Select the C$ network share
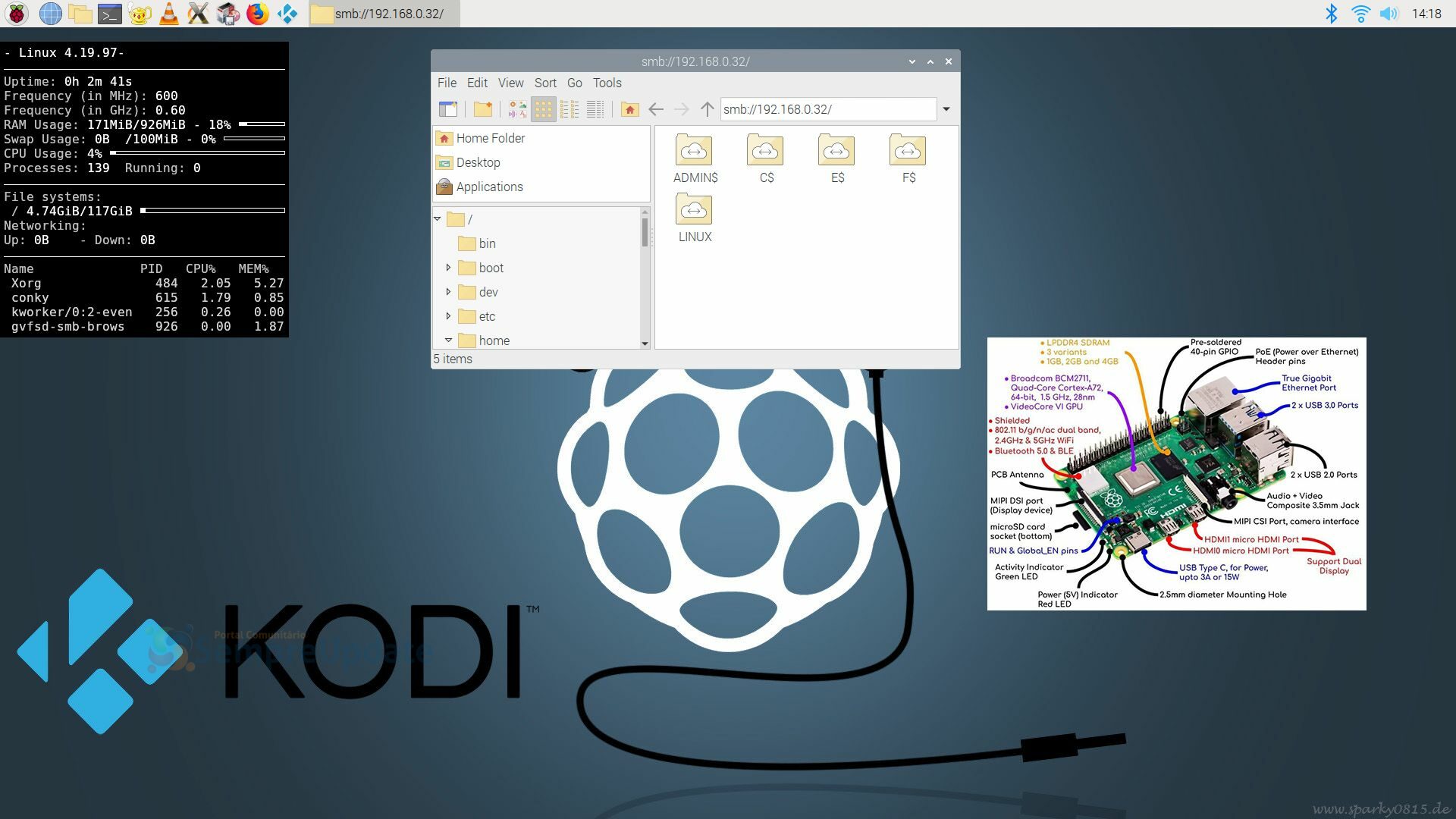This screenshot has width=1456, height=819. point(766,158)
